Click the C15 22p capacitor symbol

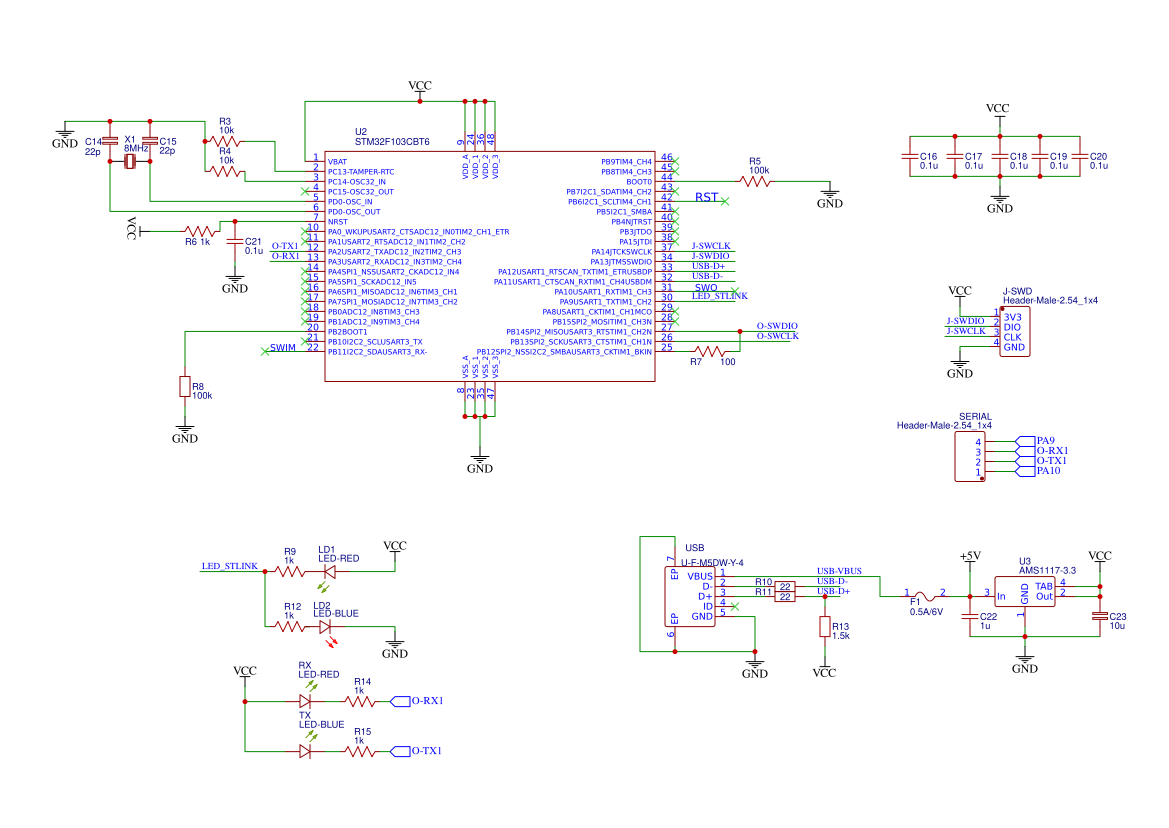[150, 141]
